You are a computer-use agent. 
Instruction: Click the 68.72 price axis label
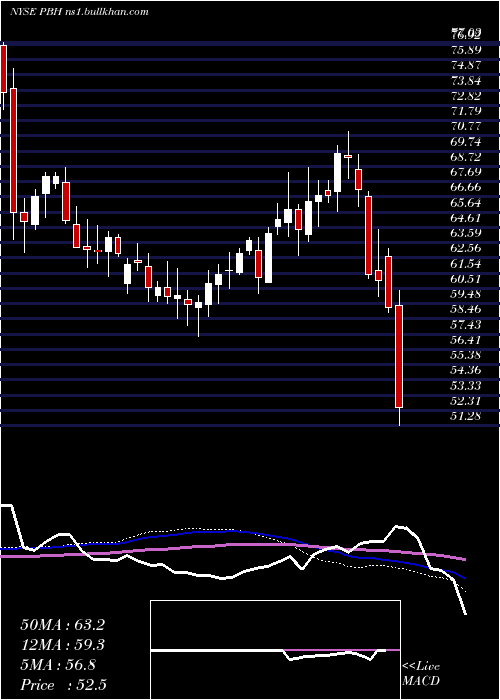[466, 157]
